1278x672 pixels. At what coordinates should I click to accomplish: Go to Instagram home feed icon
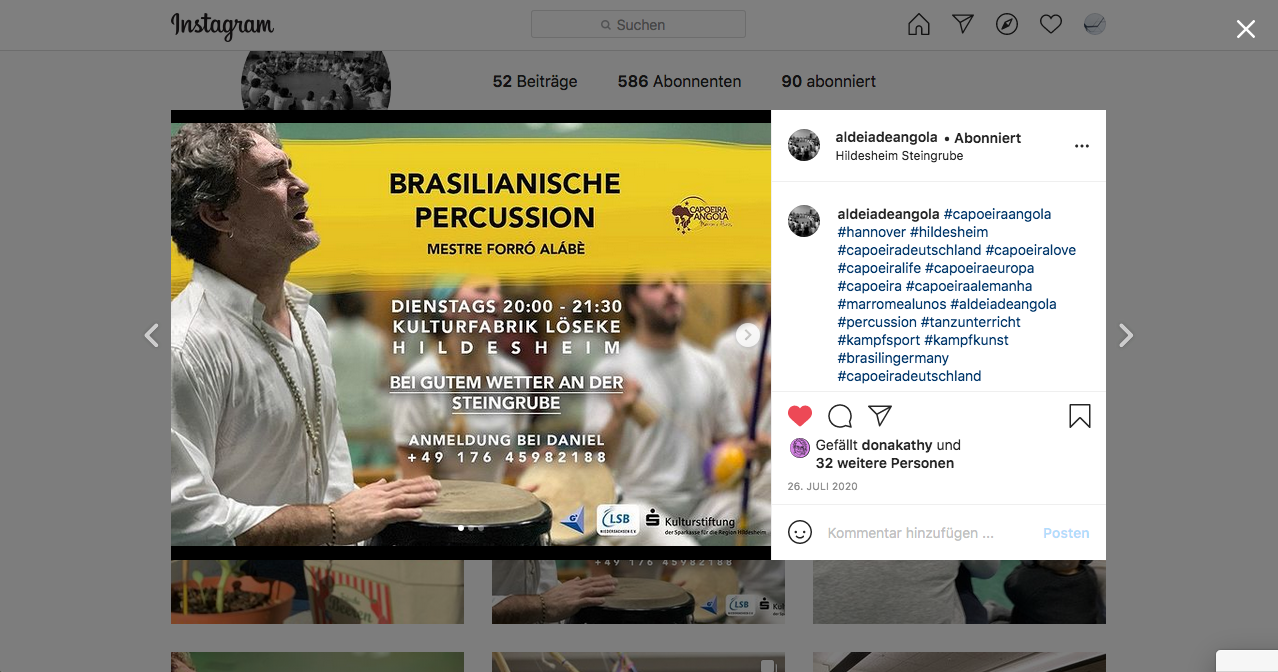pyautogui.click(x=918, y=25)
